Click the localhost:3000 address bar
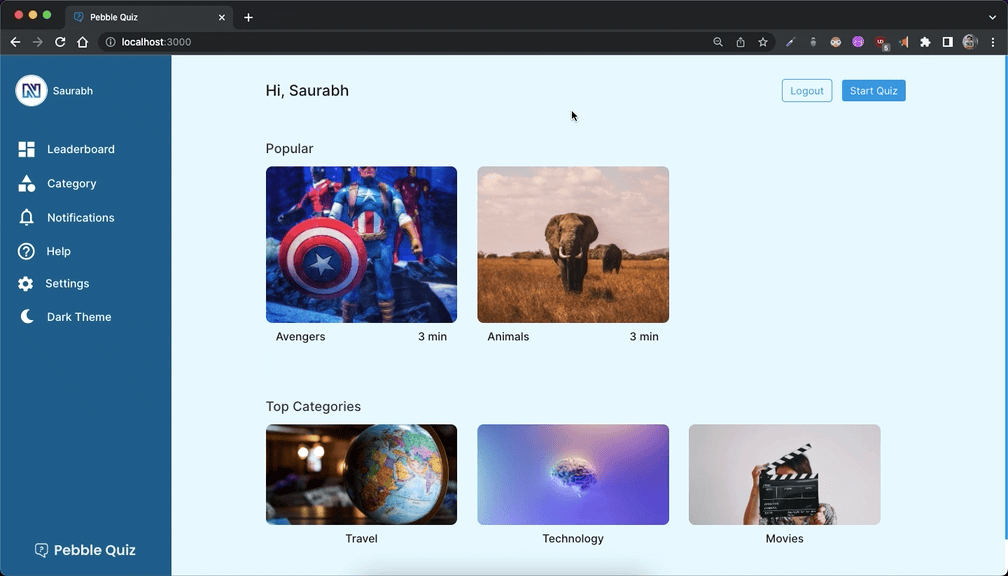This screenshot has height=576, width=1008. 400,42
